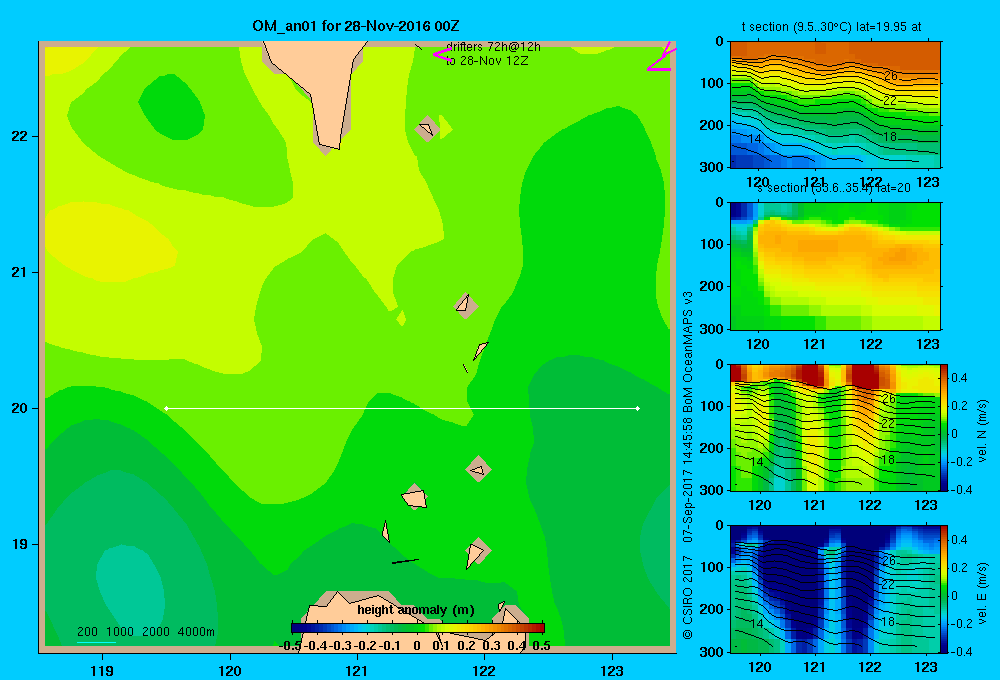Image resolution: width=1000 pixels, height=680 pixels.
Task: Click longitude label 123 under the main map
Action: pos(612,670)
